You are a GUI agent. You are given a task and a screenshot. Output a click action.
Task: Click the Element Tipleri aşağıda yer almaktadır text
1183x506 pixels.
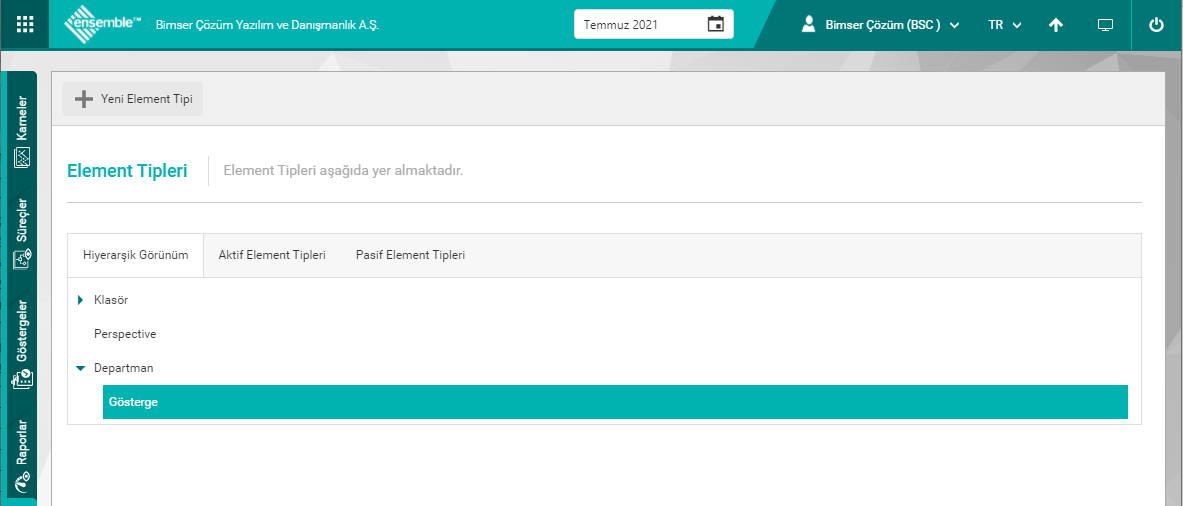point(343,170)
